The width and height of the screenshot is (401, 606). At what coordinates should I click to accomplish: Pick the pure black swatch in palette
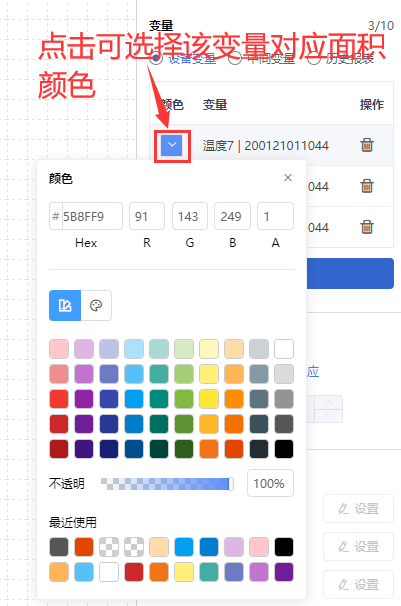coord(284,449)
